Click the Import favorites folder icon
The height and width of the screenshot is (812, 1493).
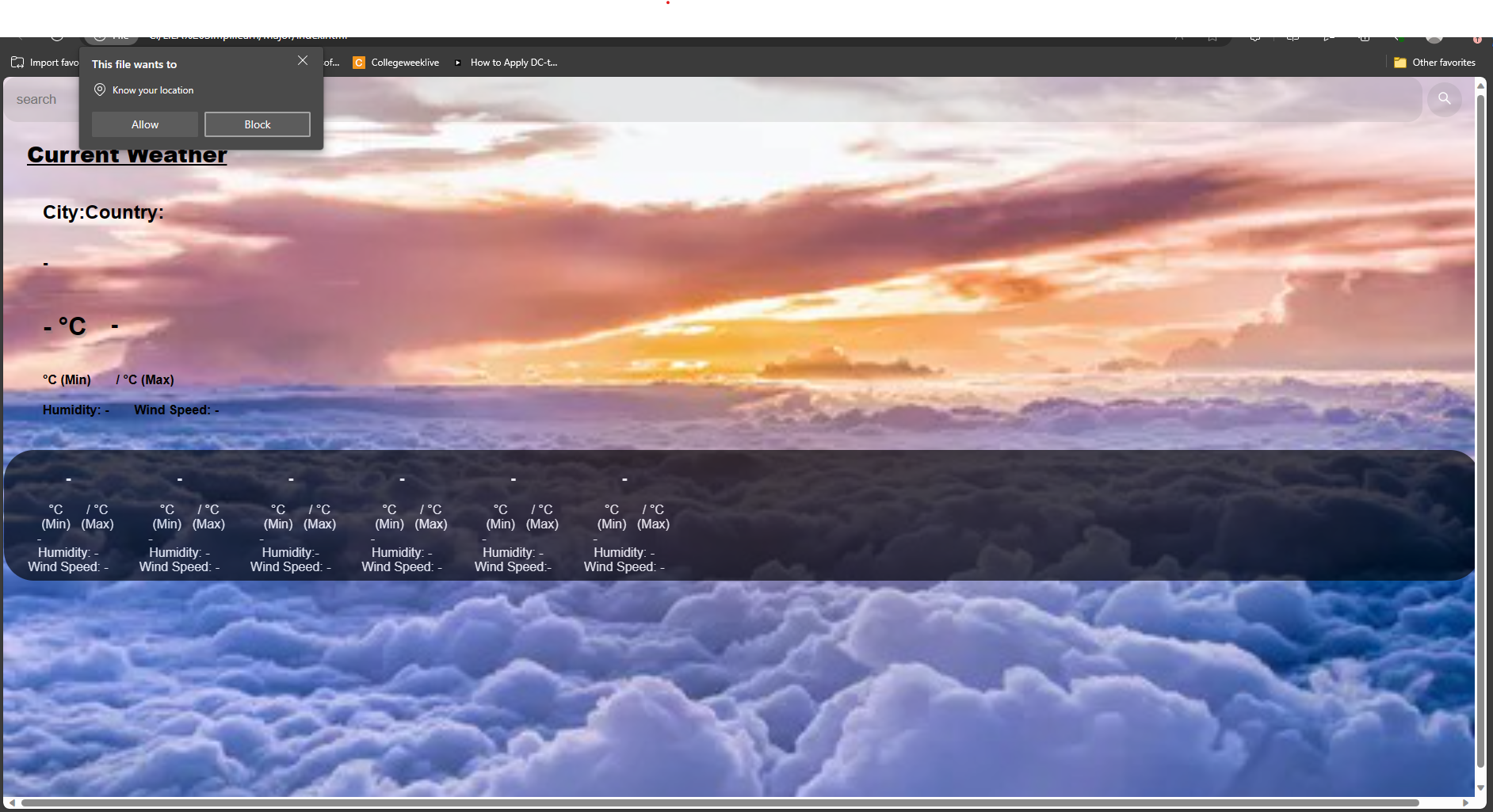[17, 62]
